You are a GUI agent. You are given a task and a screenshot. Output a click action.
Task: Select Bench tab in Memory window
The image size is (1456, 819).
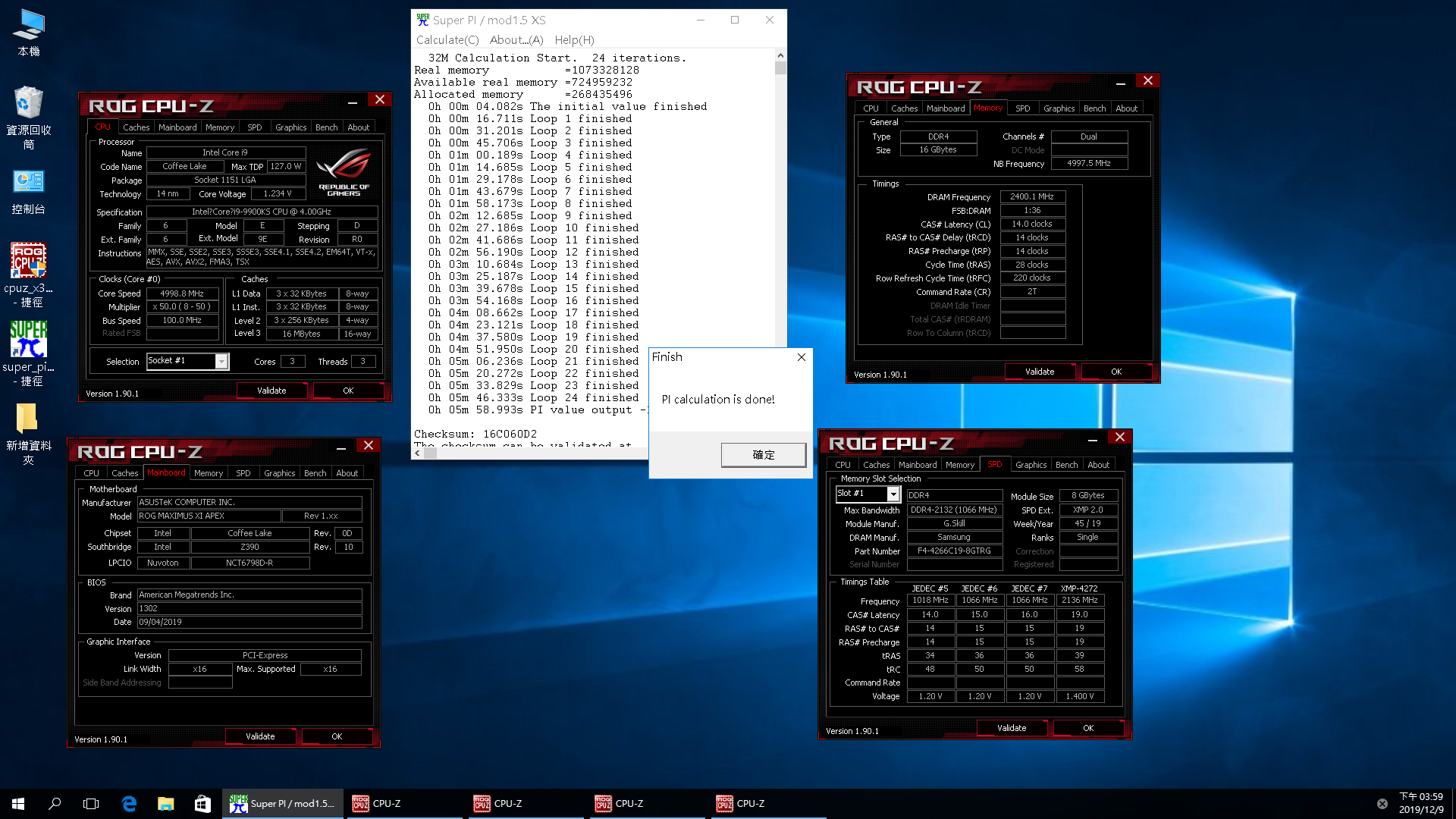tap(1094, 108)
